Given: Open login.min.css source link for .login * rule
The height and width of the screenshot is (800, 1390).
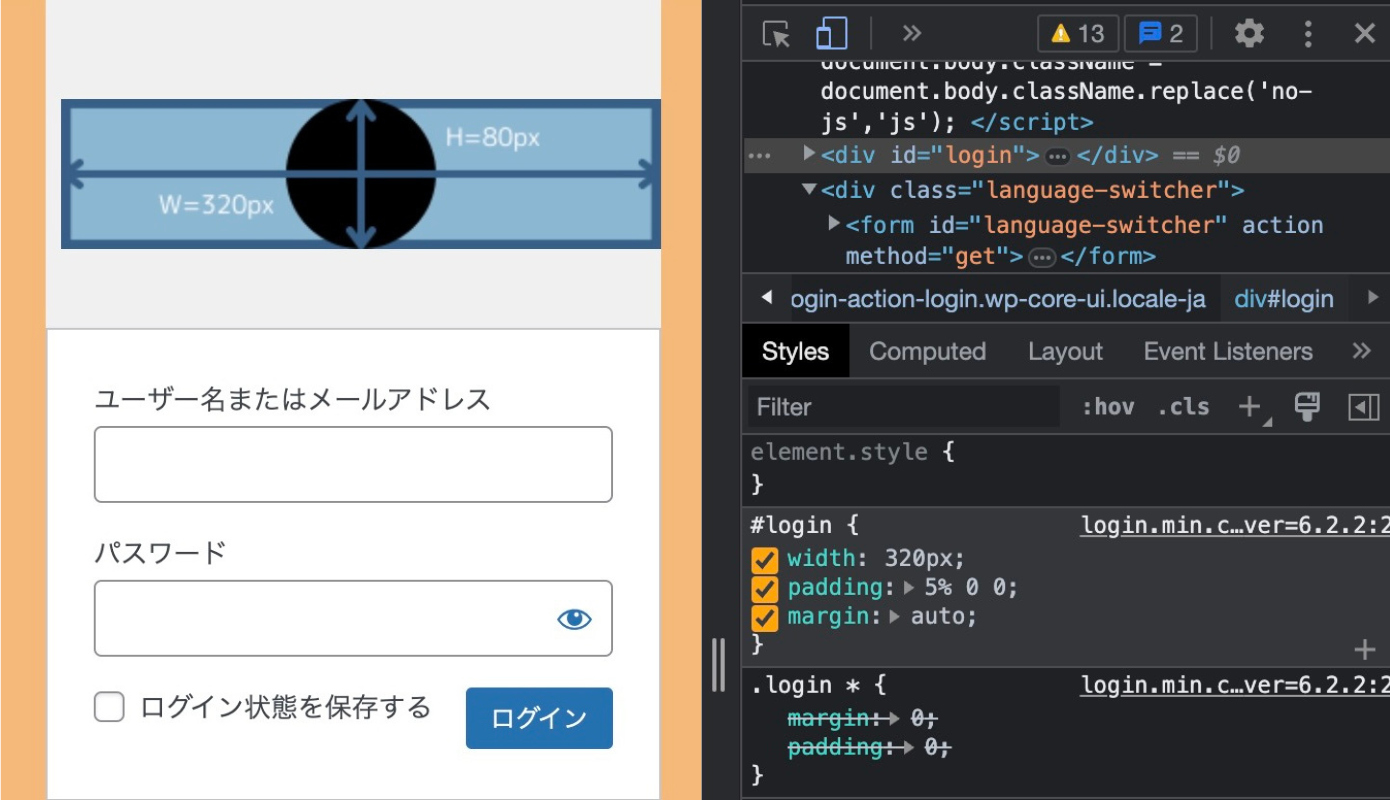Looking at the screenshot, I should pos(1235,685).
